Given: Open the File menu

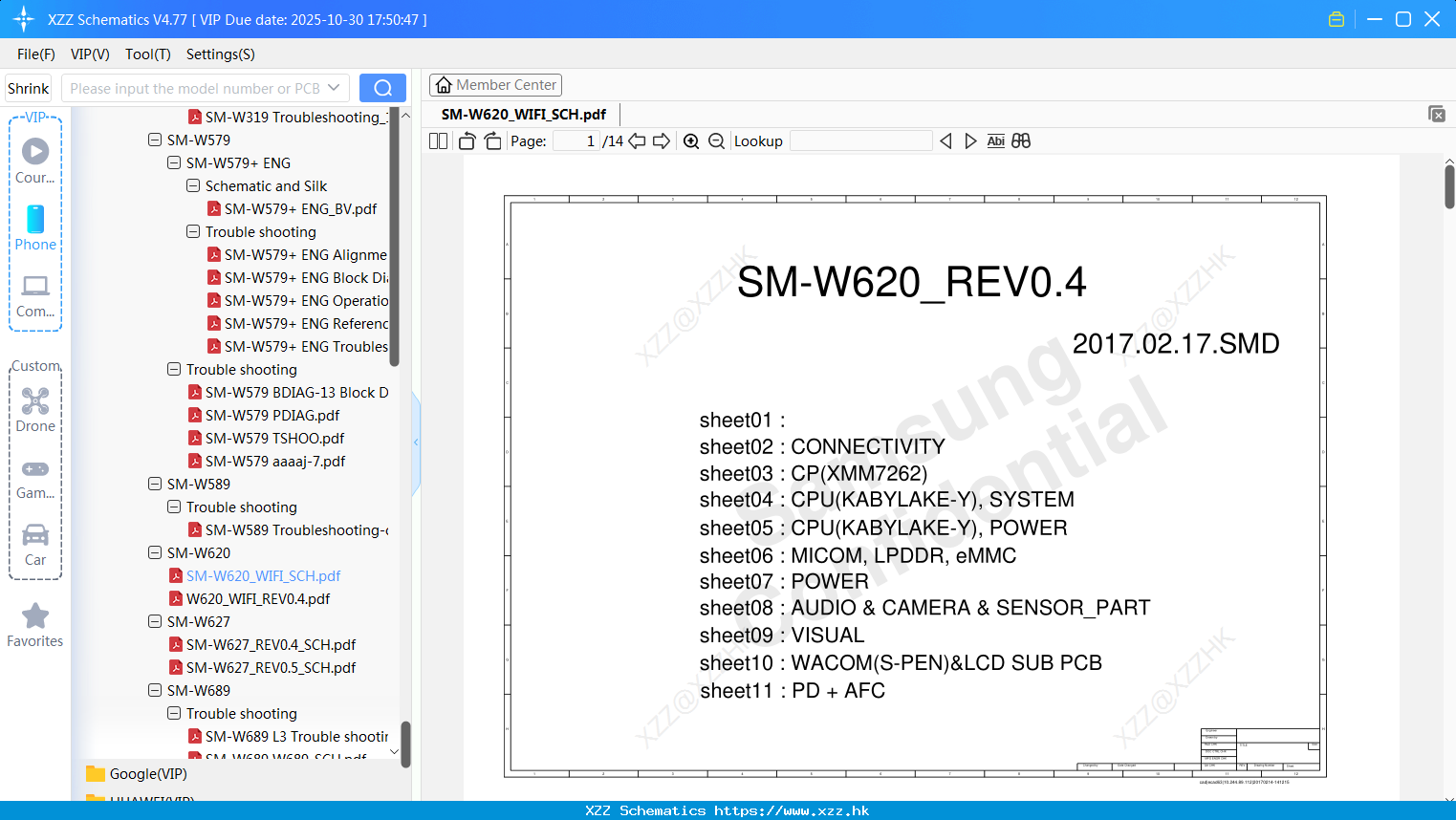Looking at the screenshot, I should pos(36,54).
